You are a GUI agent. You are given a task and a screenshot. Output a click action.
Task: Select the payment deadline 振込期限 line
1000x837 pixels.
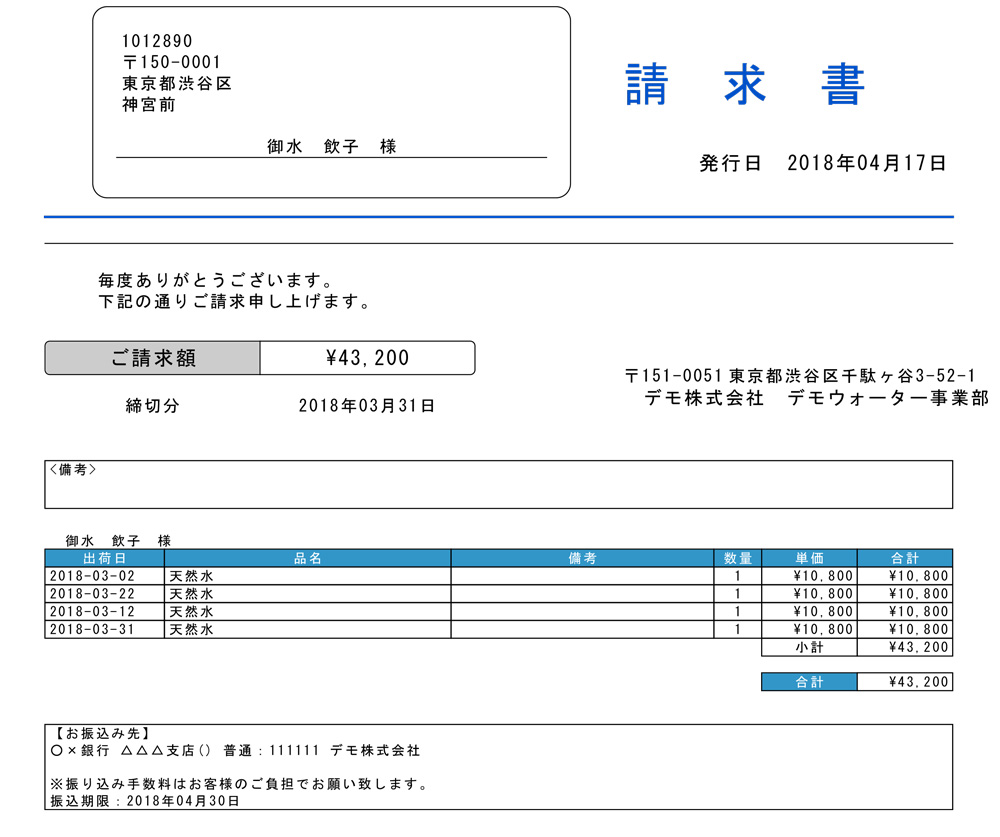click(145, 801)
